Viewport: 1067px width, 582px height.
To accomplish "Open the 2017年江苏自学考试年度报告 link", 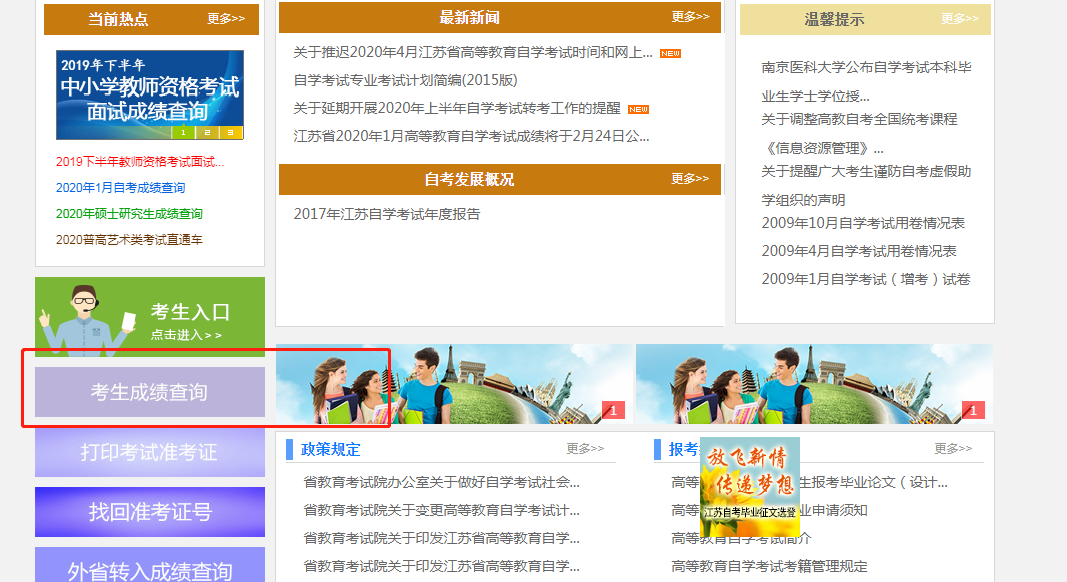I will point(386,214).
